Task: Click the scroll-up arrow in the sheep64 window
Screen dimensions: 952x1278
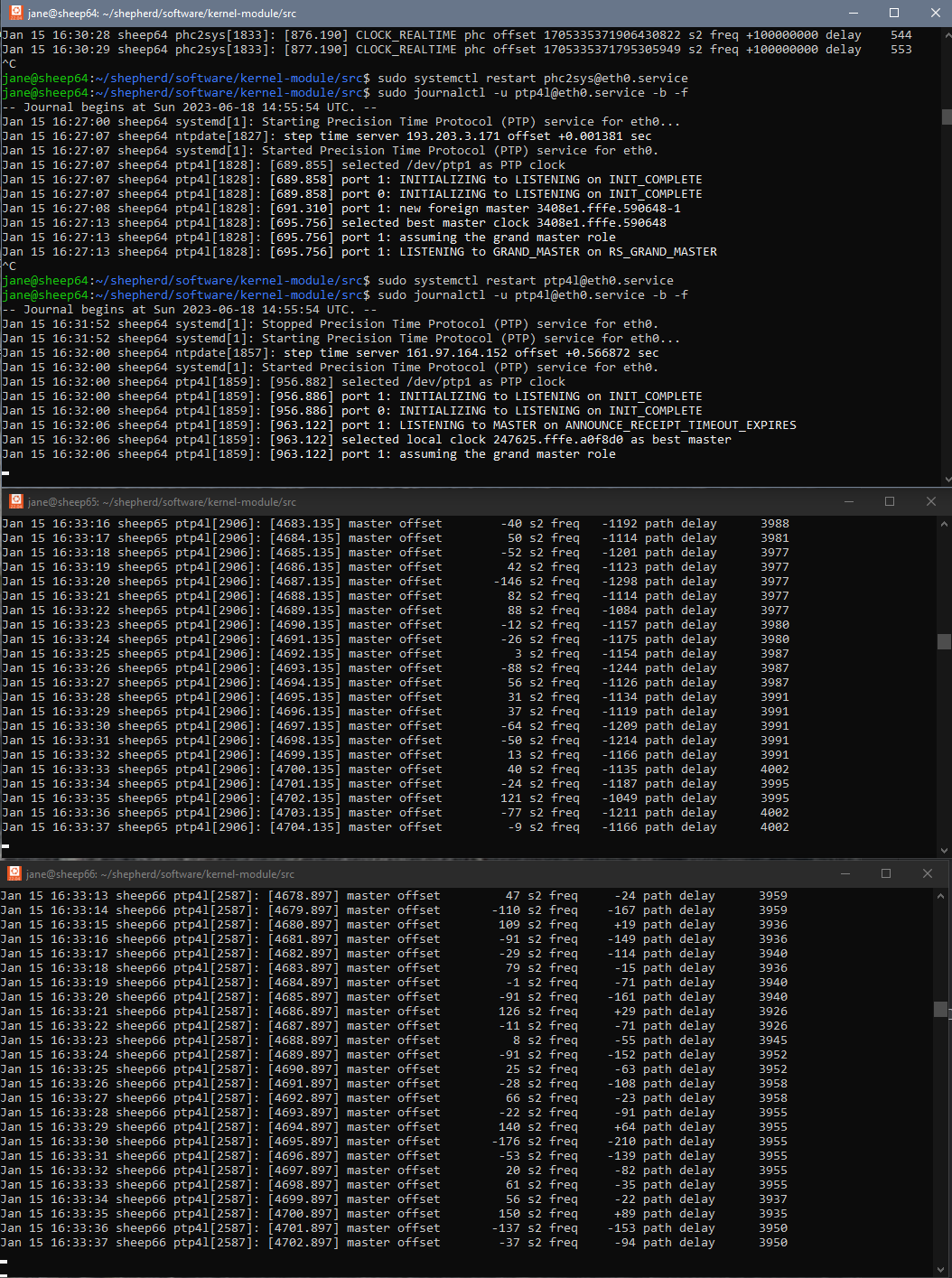Action: coord(946,34)
